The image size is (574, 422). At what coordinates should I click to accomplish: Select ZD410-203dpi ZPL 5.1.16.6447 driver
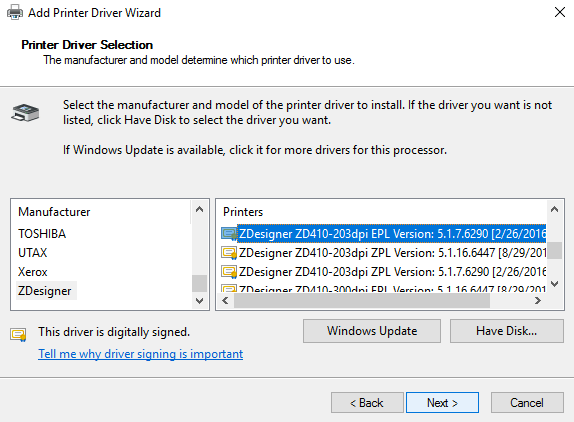[392, 253]
